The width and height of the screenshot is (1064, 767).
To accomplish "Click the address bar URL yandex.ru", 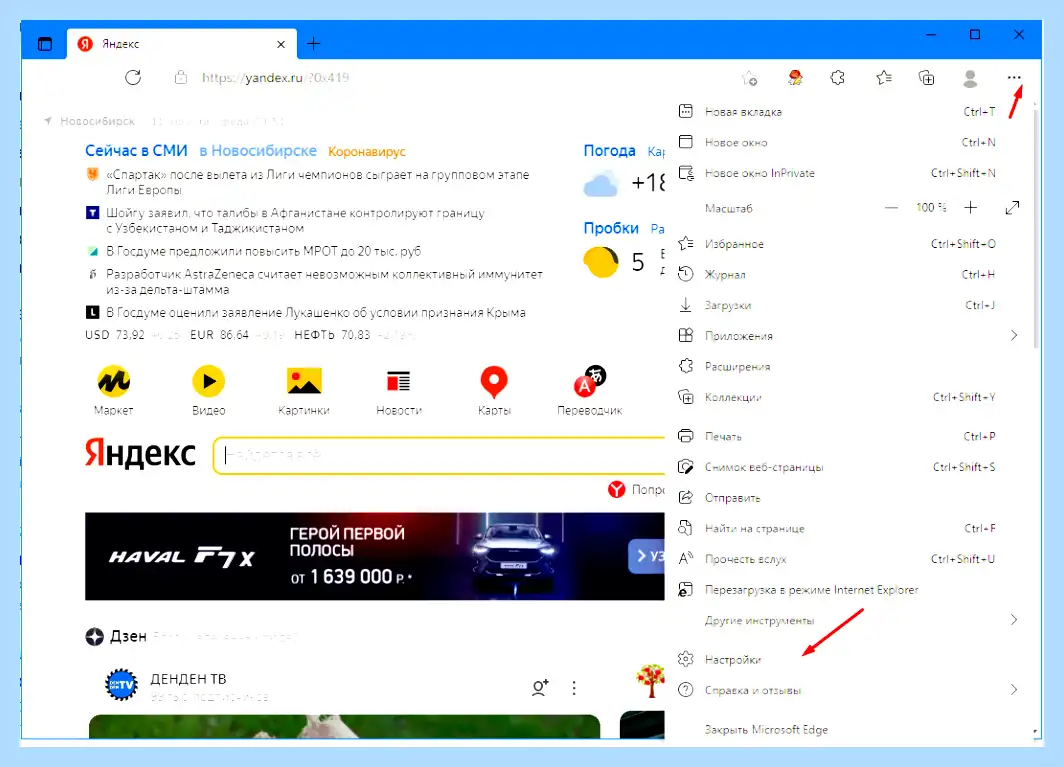I will [276, 77].
